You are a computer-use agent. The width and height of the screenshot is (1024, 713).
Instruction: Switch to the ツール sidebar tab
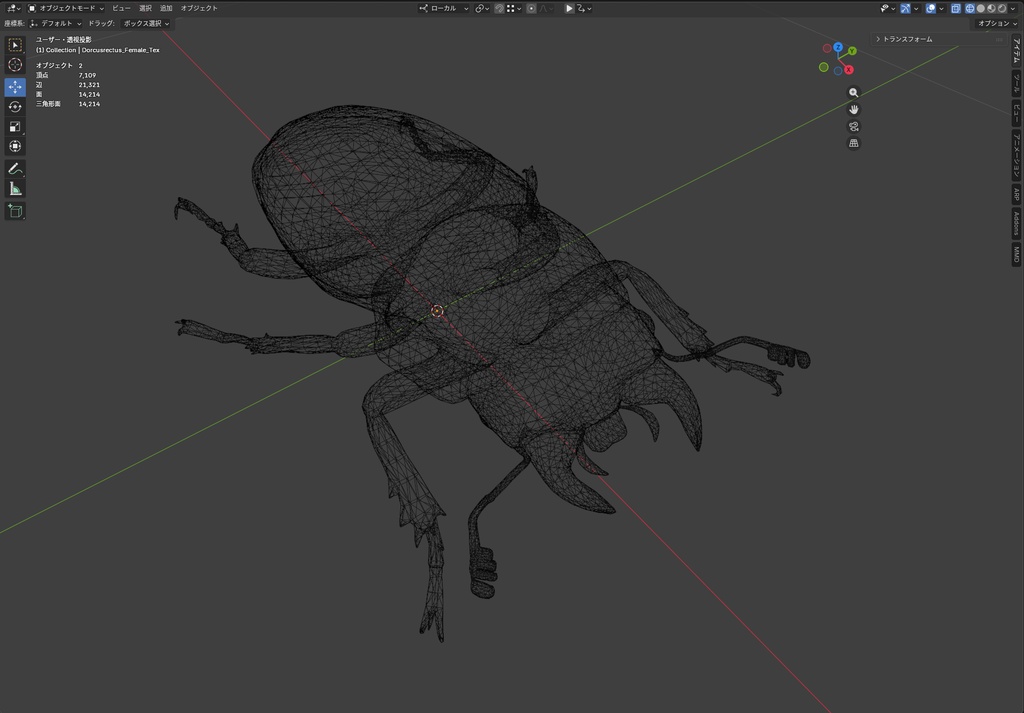1016,82
